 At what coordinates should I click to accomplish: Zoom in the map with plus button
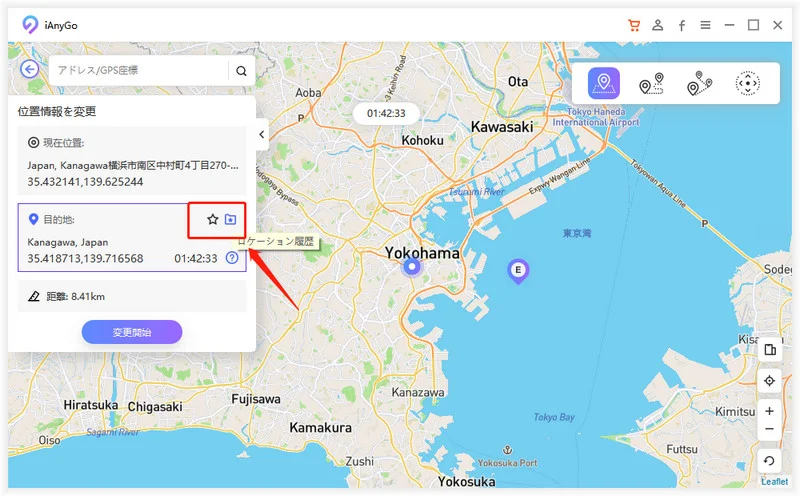coord(769,411)
